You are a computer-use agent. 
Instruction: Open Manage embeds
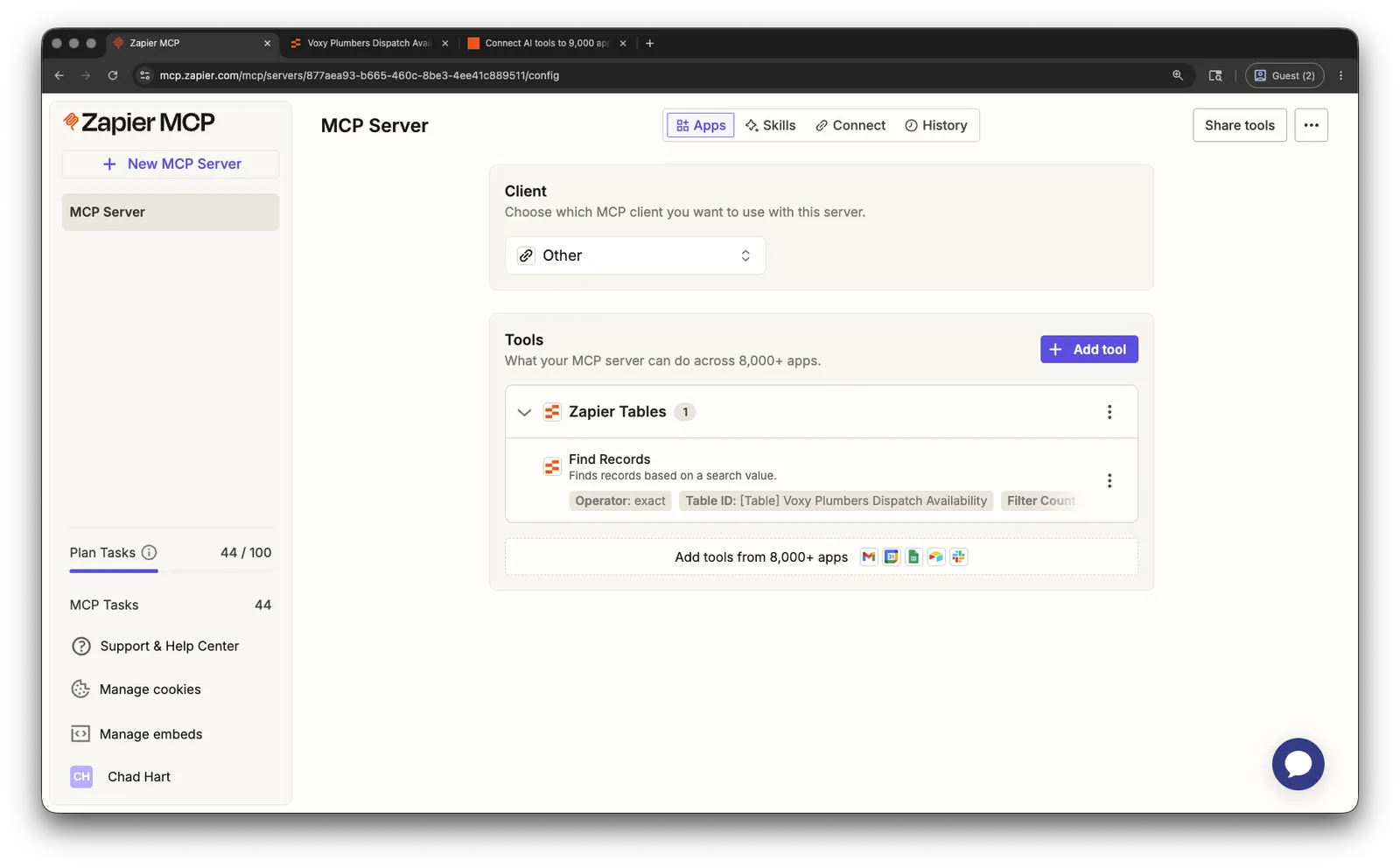coord(136,734)
